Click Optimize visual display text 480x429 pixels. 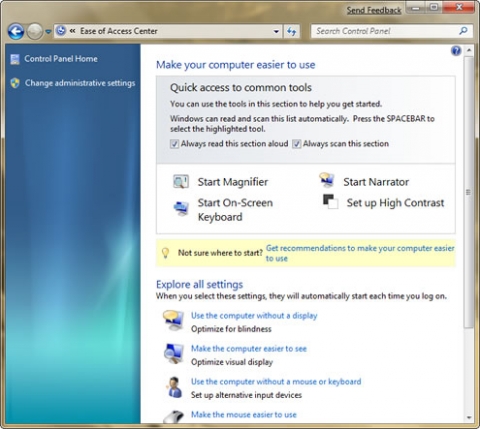(232, 362)
